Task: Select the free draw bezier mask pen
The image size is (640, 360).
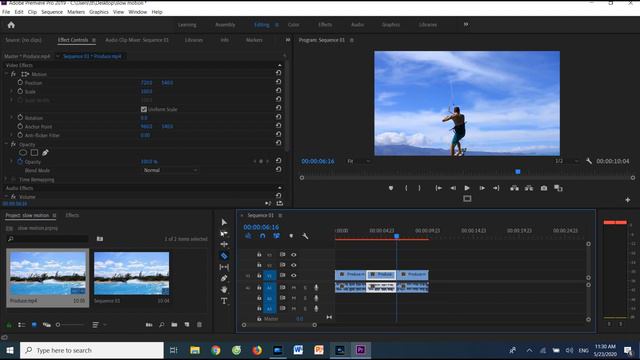Action: point(45,153)
